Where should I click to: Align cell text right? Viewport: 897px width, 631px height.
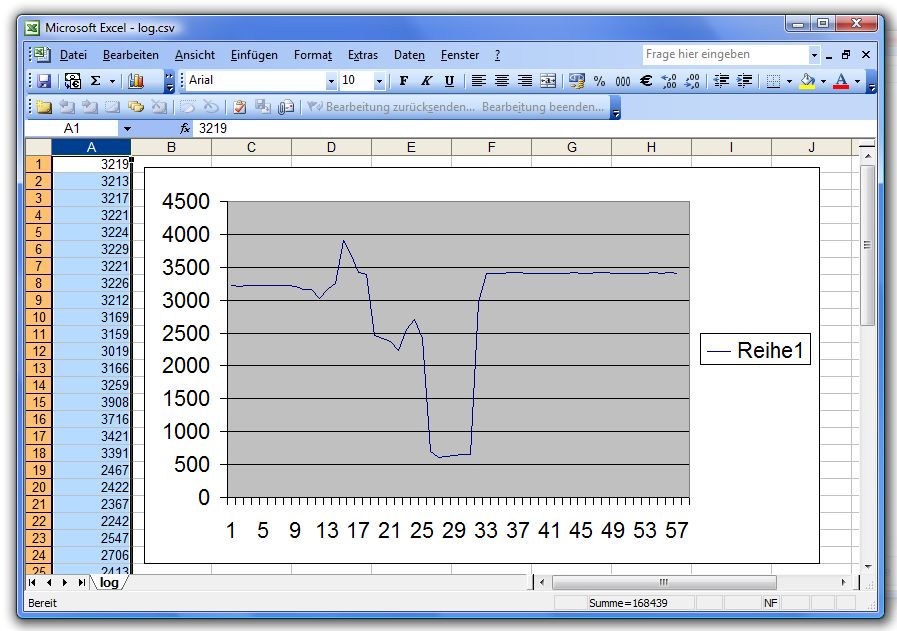click(525, 81)
